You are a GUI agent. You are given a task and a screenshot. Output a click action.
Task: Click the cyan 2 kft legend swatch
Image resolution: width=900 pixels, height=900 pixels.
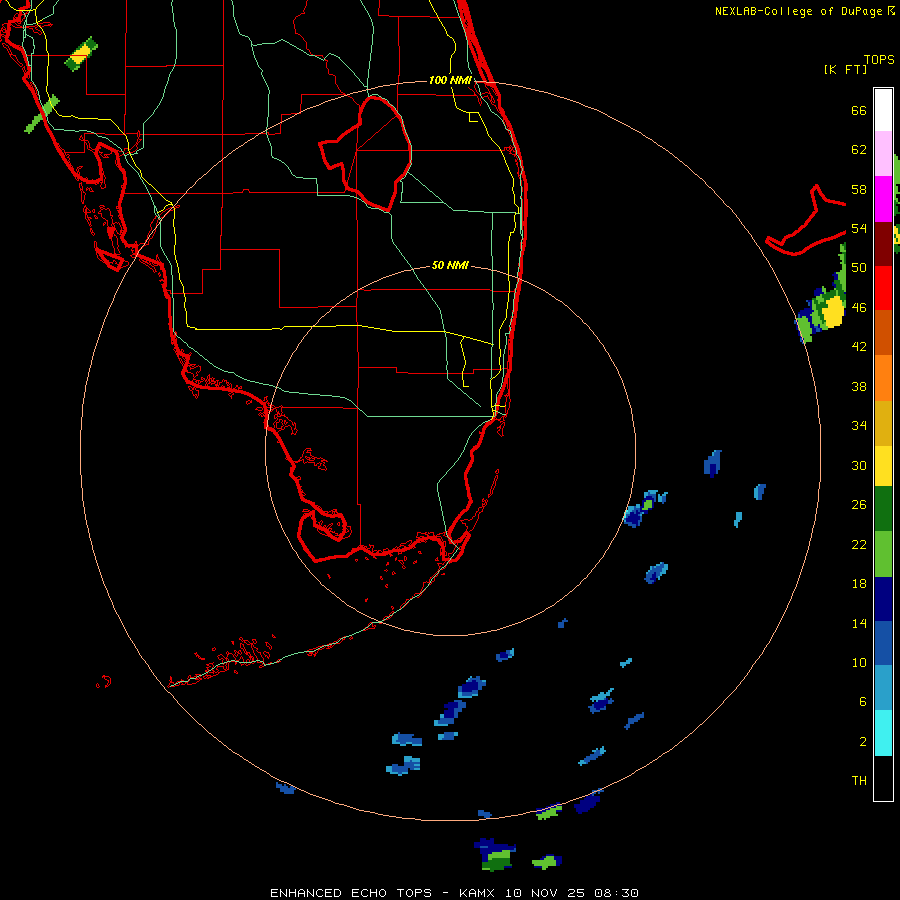[883, 733]
